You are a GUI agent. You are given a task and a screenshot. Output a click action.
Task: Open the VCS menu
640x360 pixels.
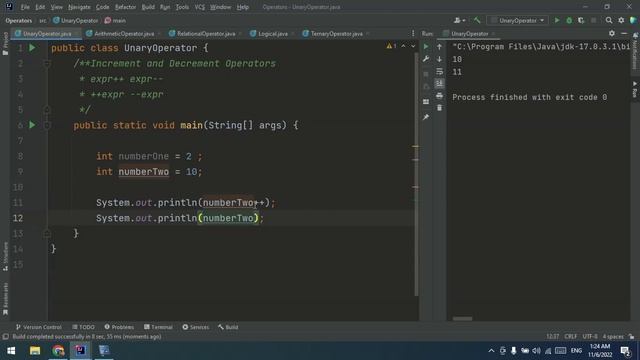tap(200, 7)
